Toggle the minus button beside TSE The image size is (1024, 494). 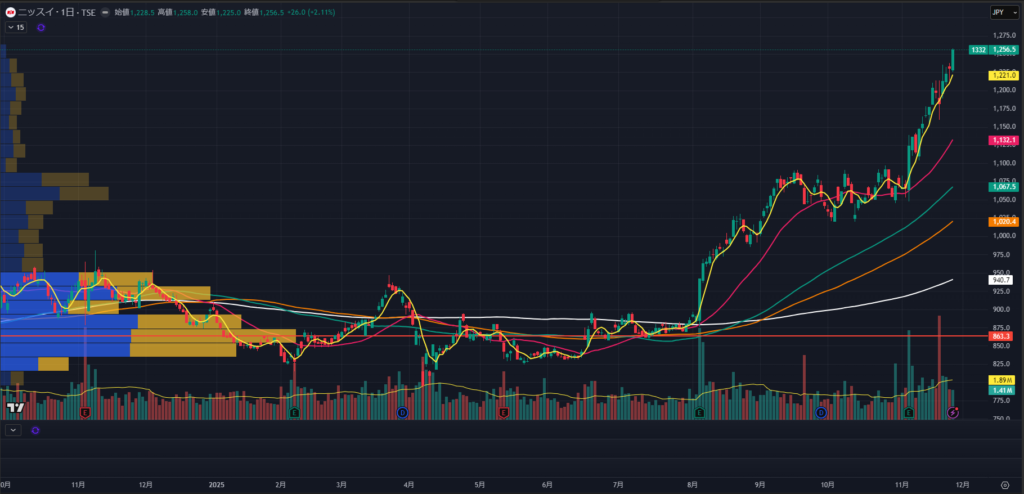coord(105,12)
